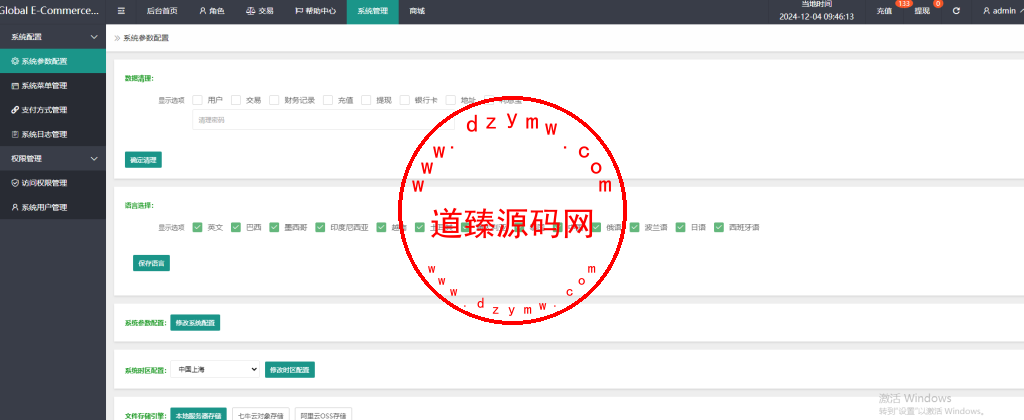Open 系统日志管理 in the sidebar
The height and width of the screenshot is (420, 1024).
53,135
